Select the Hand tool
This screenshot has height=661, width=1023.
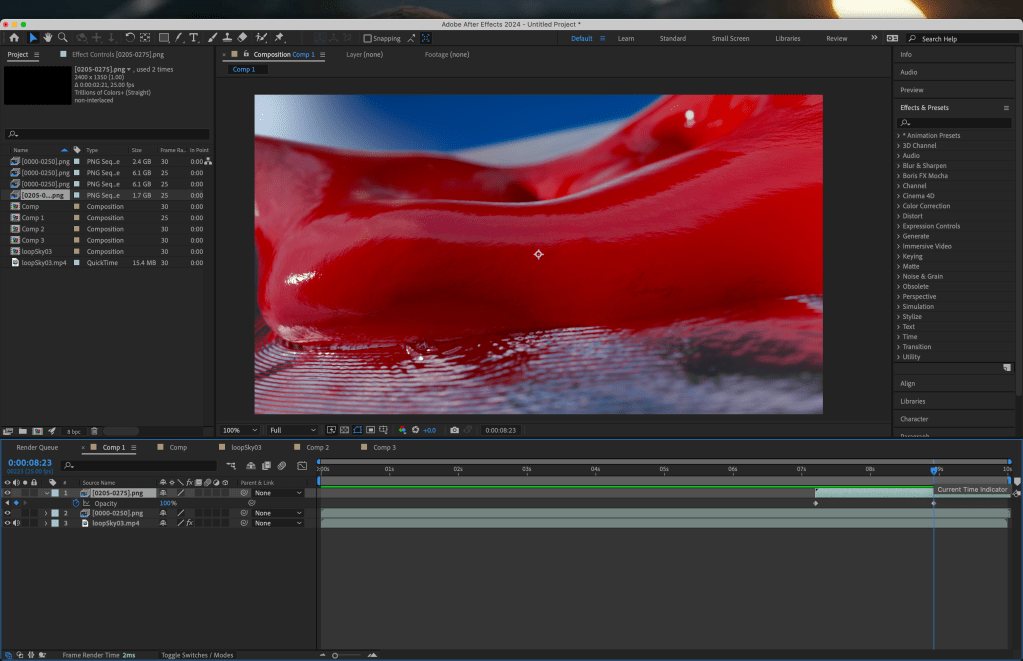(x=47, y=38)
